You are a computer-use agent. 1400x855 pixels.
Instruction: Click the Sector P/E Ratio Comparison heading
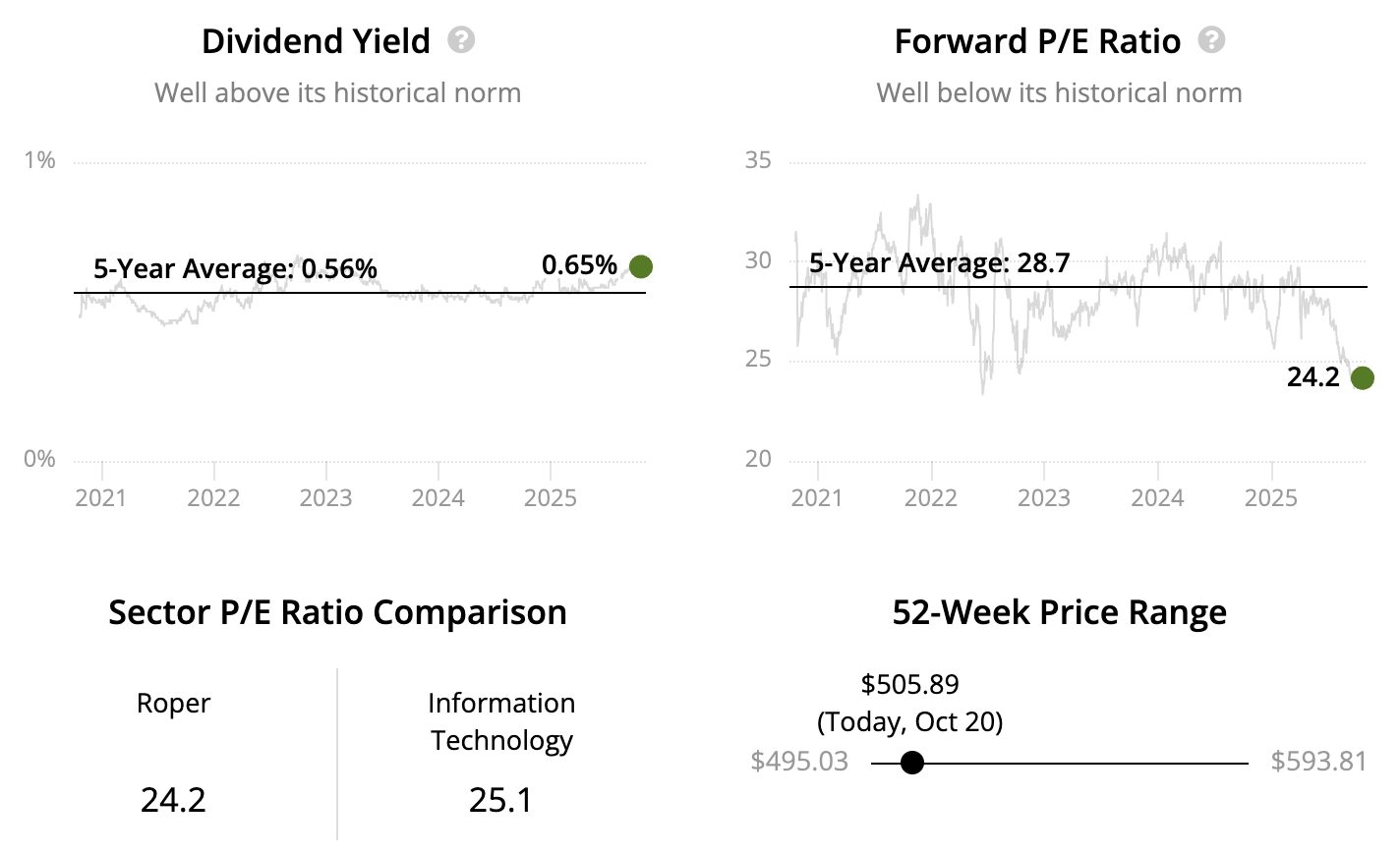pos(337,612)
